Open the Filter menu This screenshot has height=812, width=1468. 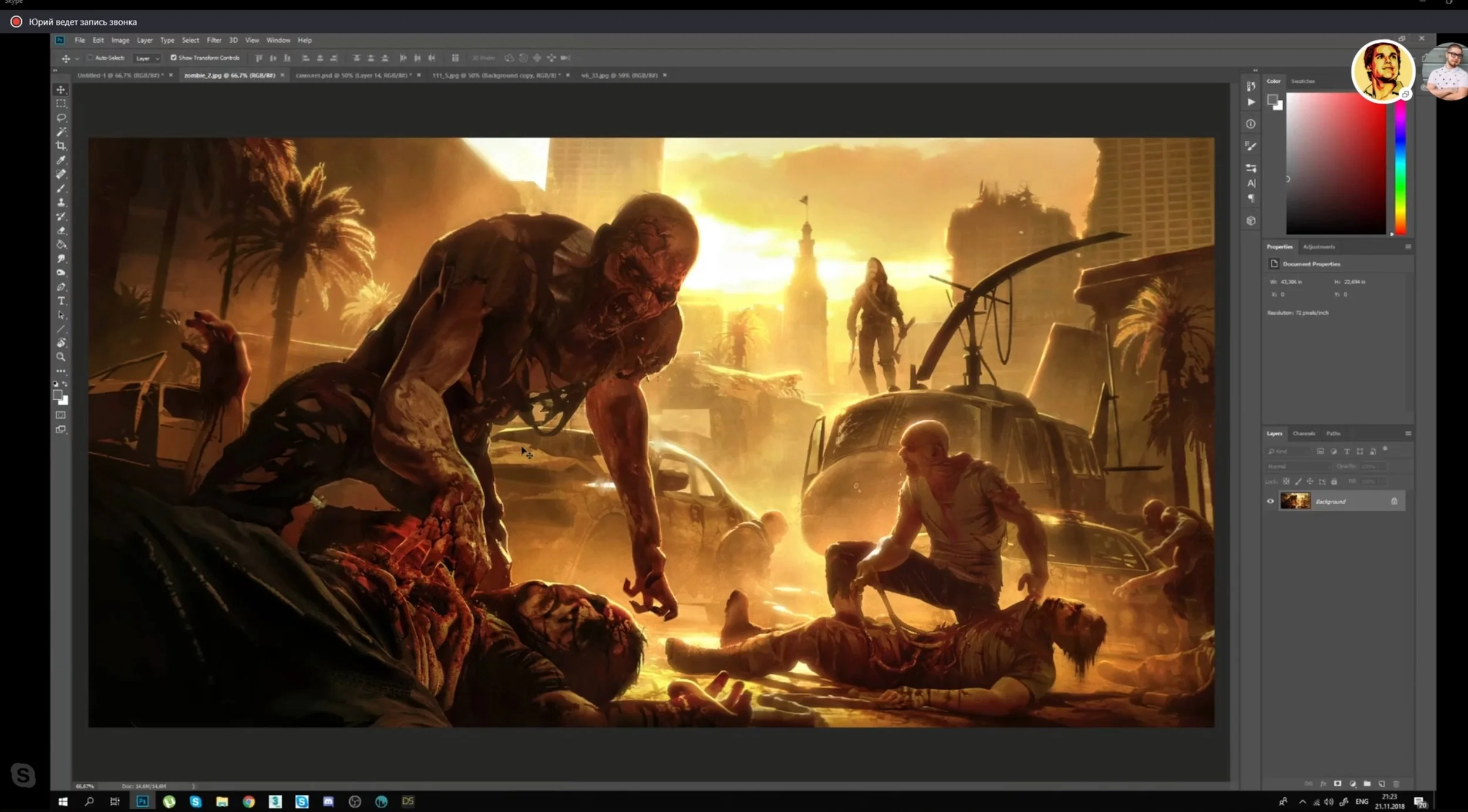tap(214, 40)
